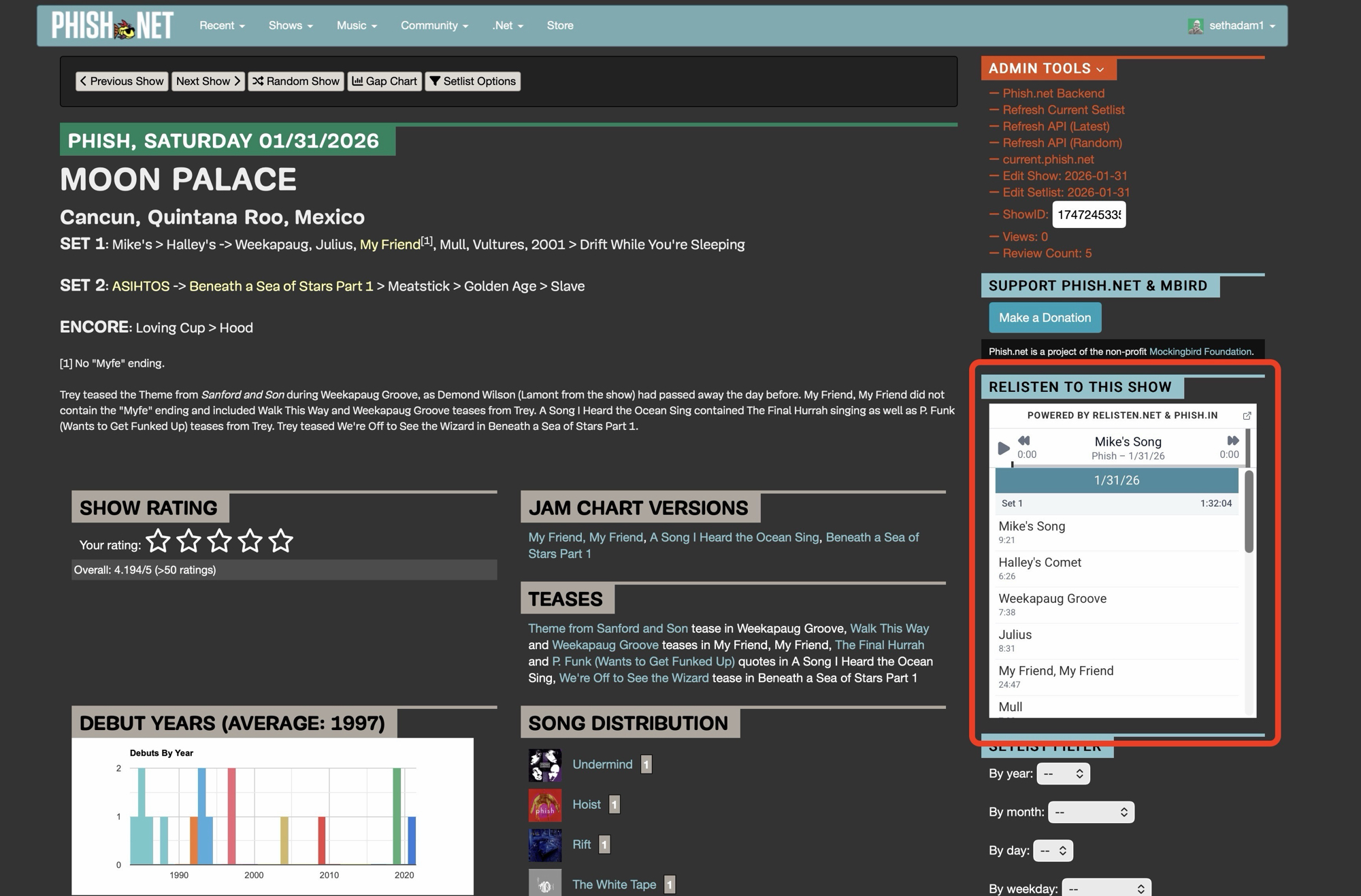1361x896 pixels.
Task: Click the Make a Donation button
Action: [1045, 318]
